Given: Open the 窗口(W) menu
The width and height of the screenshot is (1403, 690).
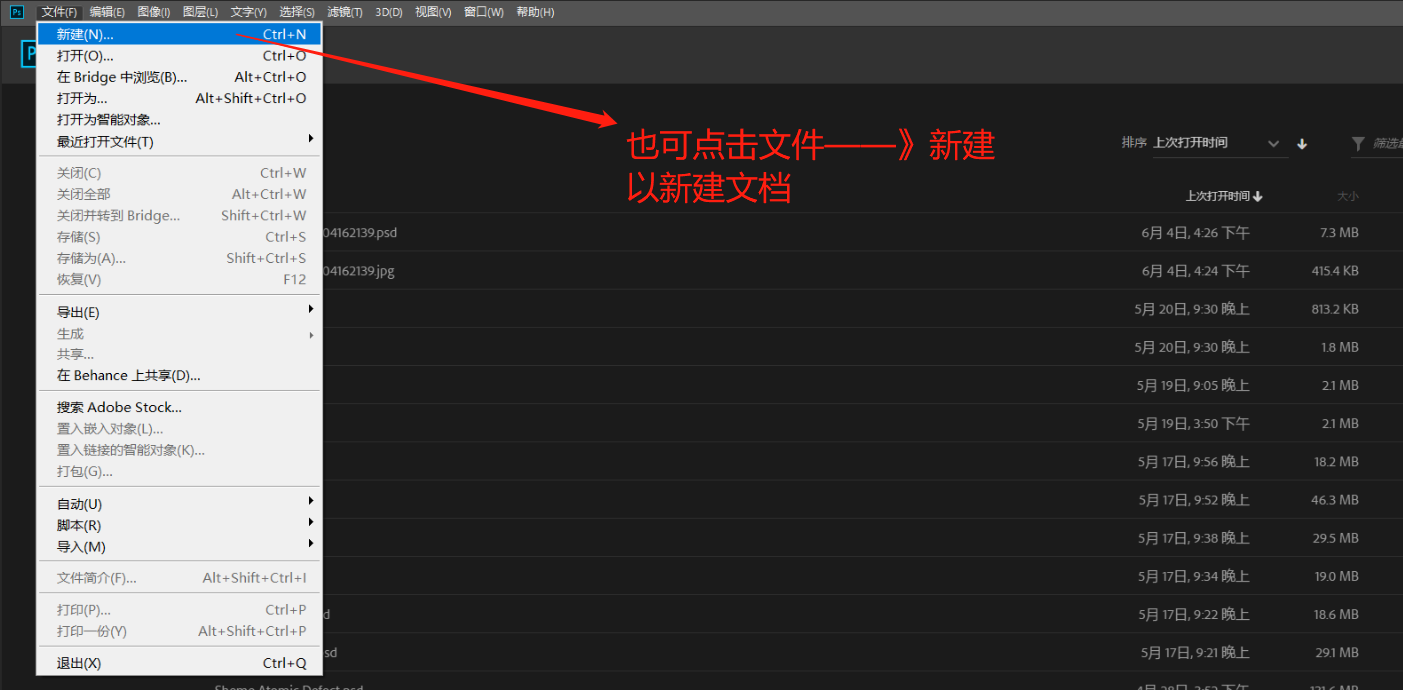Looking at the screenshot, I should coord(484,12).
